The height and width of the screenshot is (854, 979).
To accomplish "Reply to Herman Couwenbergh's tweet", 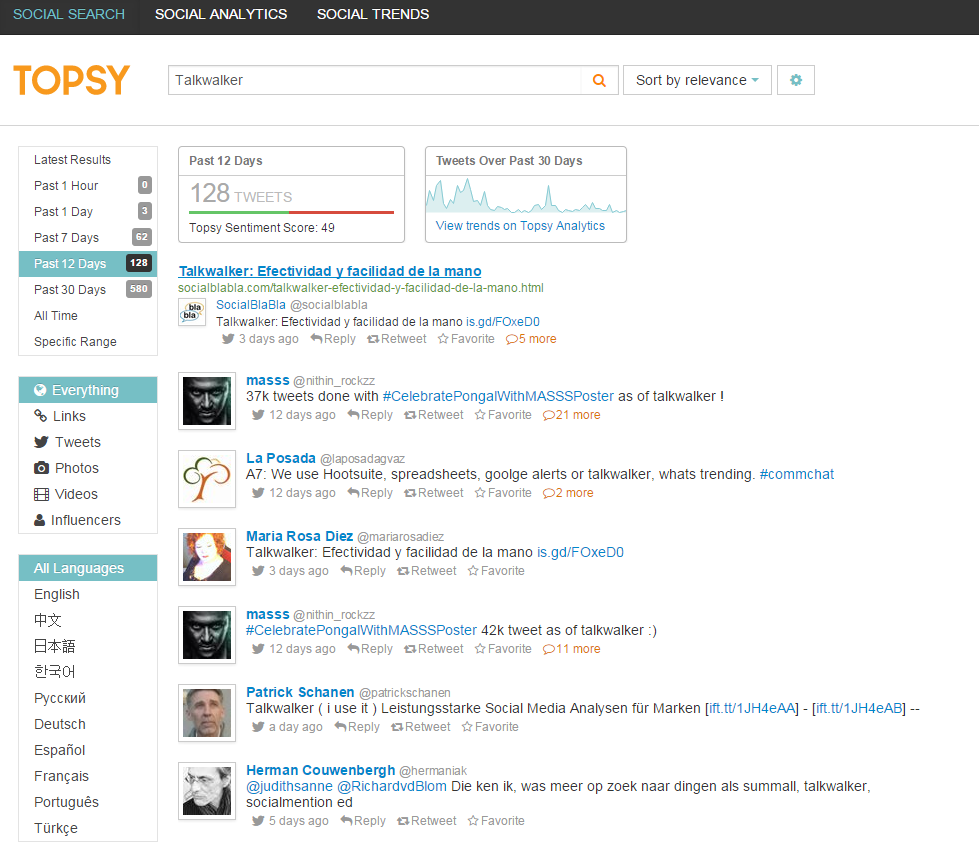I will pos(363,820).
